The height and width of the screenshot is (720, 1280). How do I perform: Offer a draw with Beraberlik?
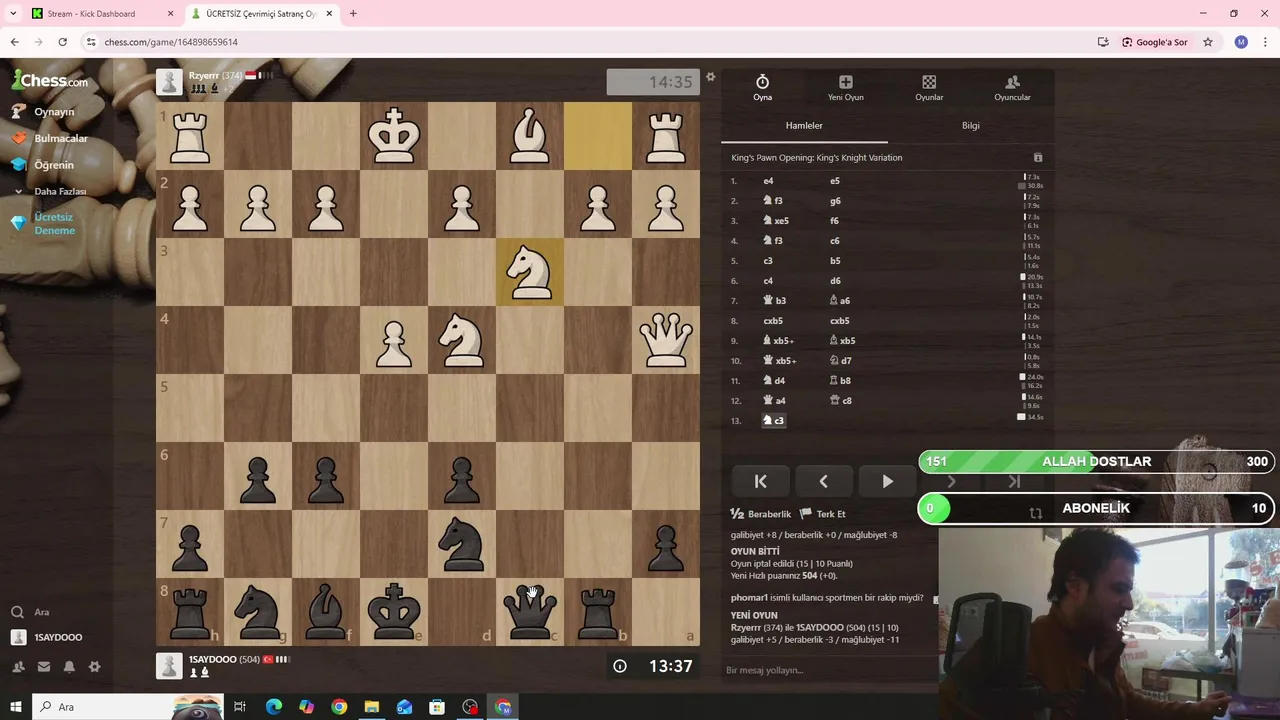coord(761,514)
